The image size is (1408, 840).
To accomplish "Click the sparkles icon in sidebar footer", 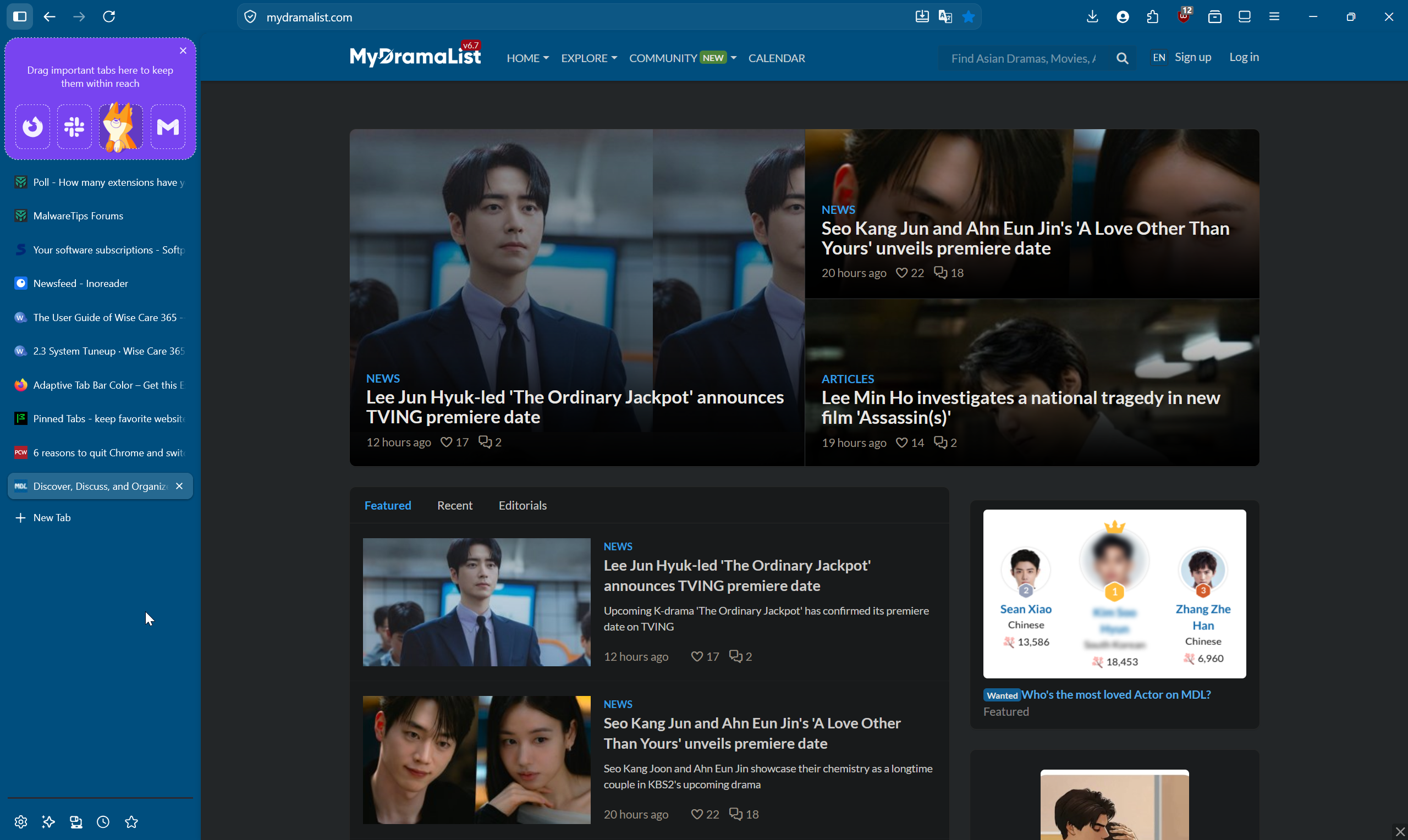I will (49, 822).
